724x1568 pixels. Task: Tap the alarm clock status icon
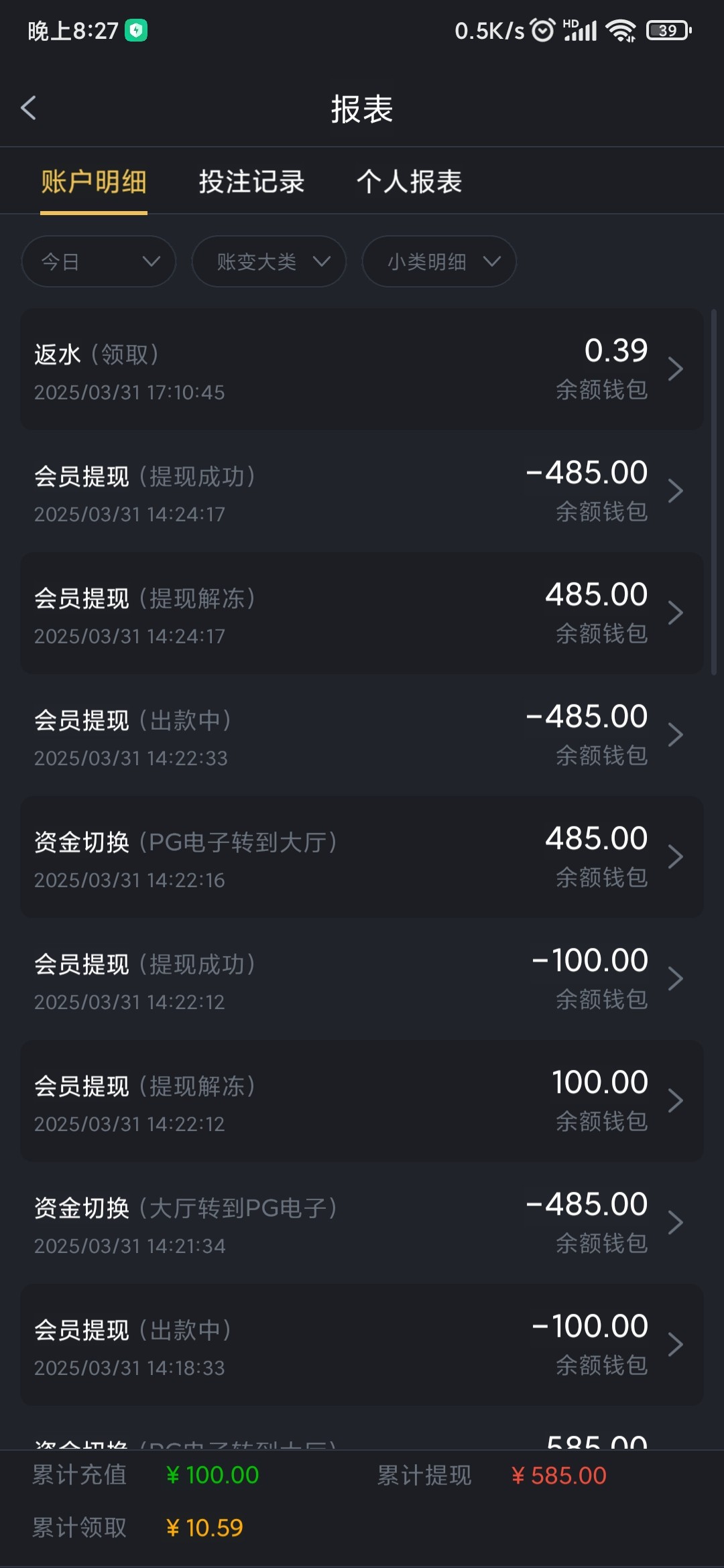[x=542, y=30]
